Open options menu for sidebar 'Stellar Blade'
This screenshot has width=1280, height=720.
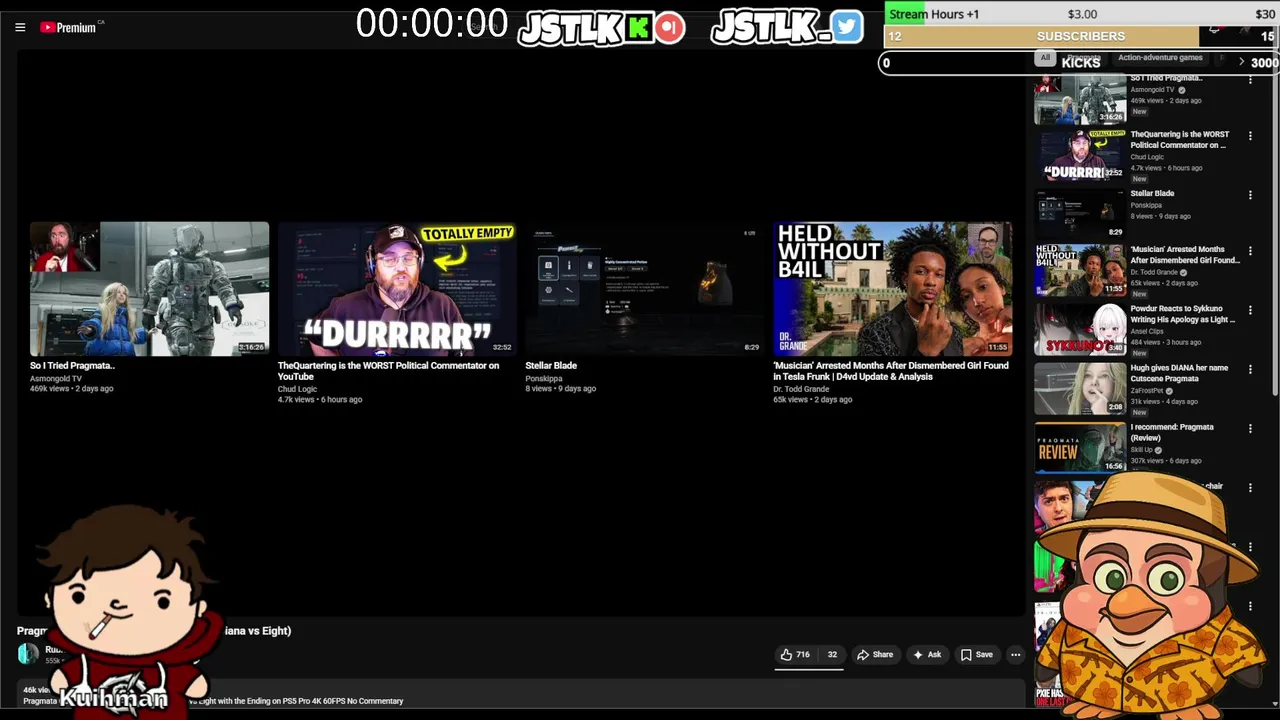pos(1250,195)
